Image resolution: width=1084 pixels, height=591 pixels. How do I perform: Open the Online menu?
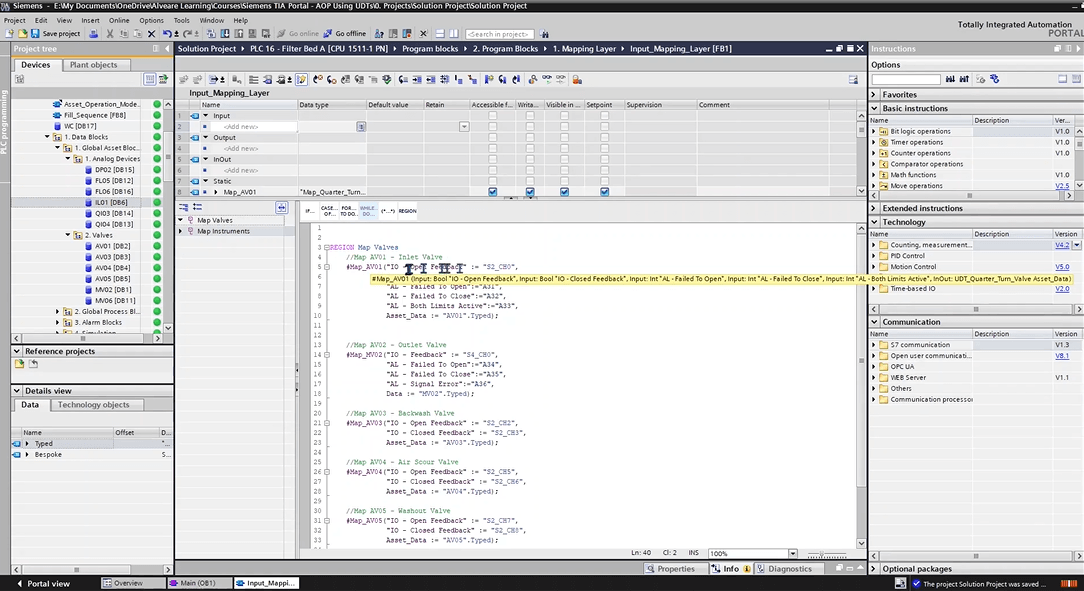point(119,20)
